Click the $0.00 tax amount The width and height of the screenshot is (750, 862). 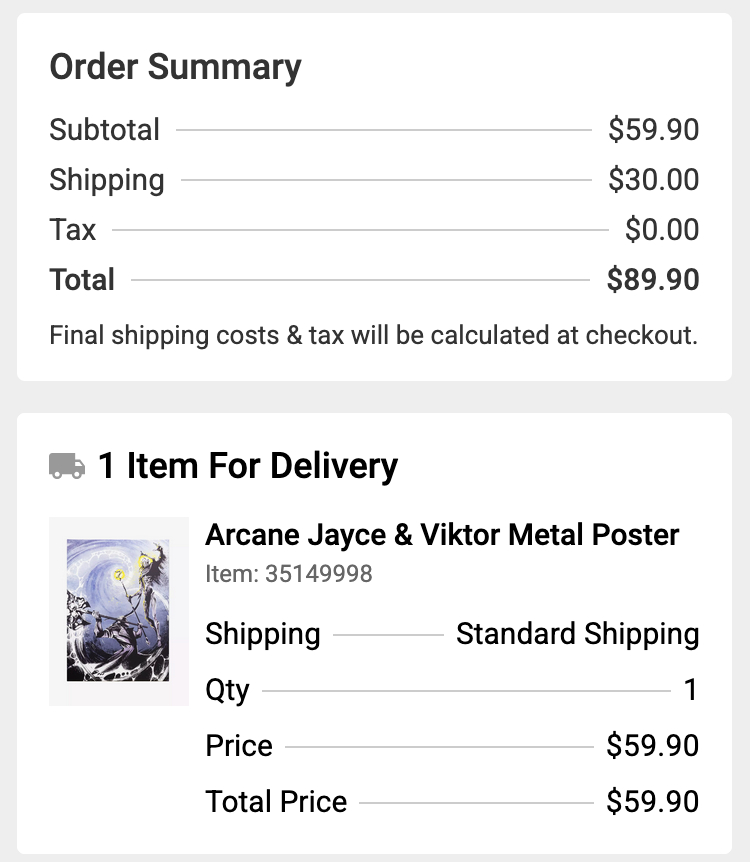(661, 230)
